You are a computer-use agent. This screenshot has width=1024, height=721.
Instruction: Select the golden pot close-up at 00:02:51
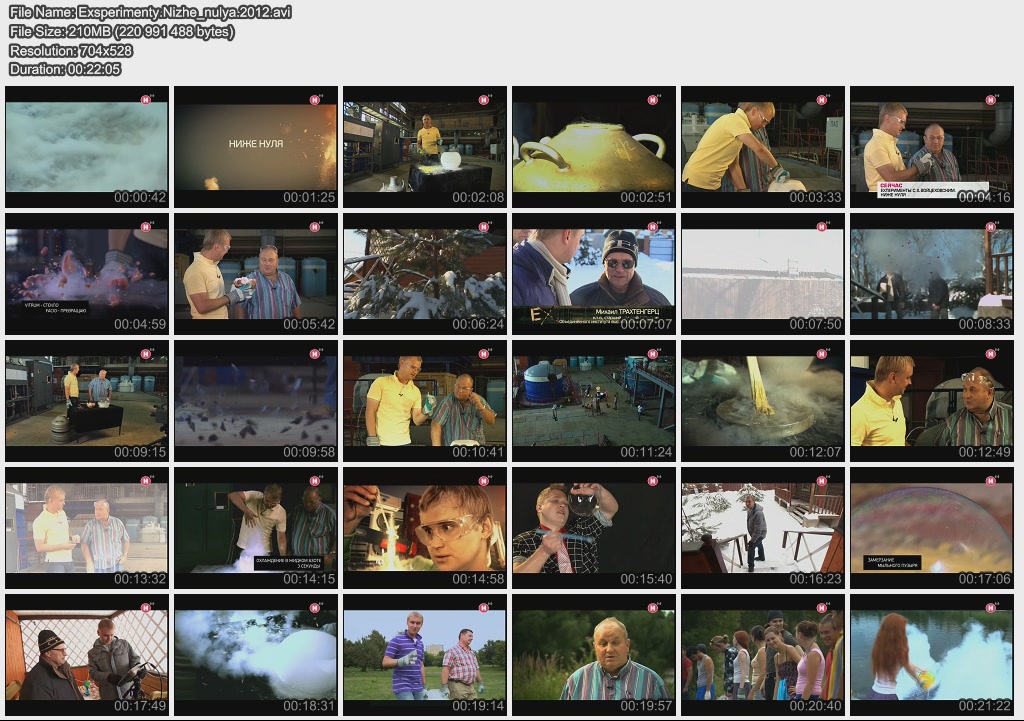[x=594, y=146]
